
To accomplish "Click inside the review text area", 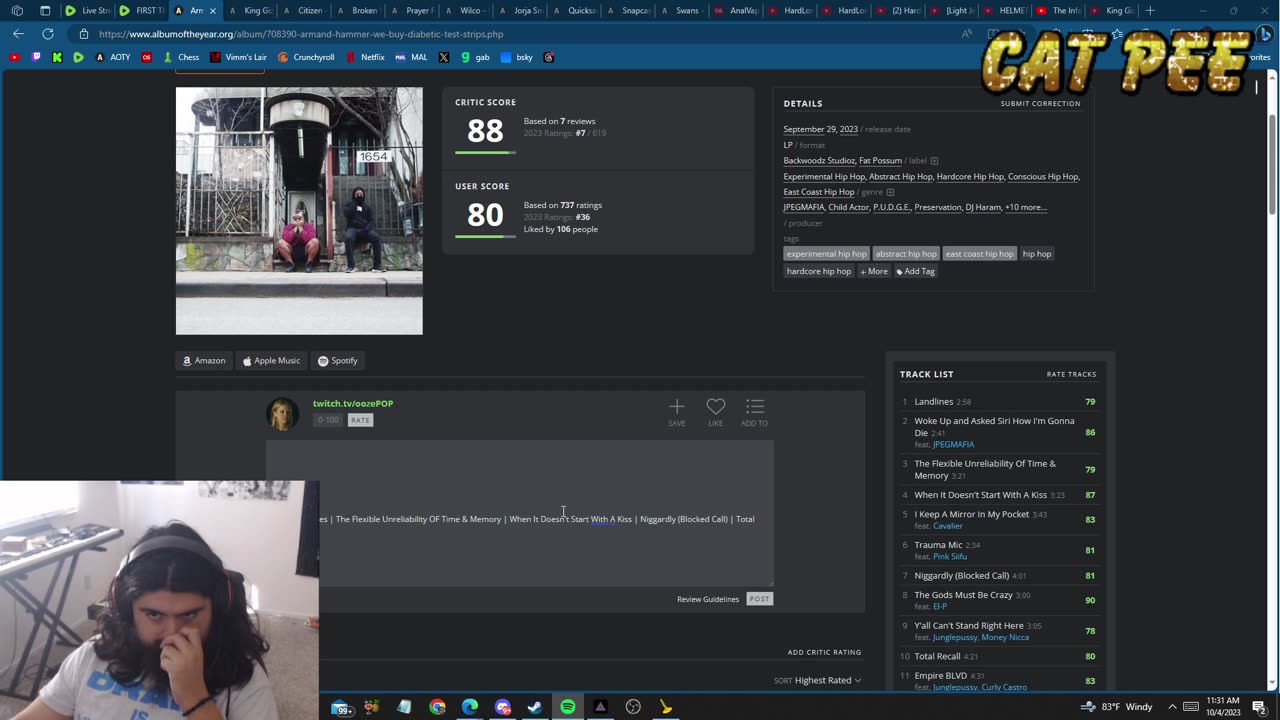I will tap(520, 513).
